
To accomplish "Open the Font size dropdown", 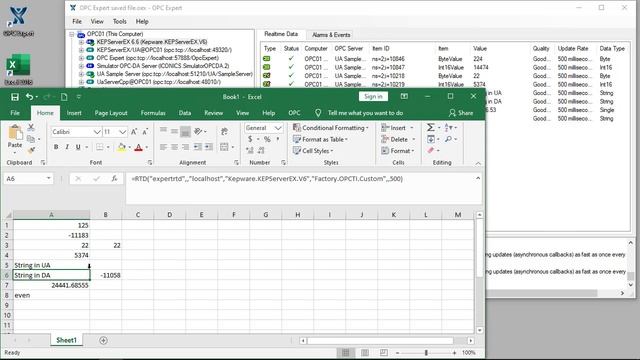I will 122,132.
